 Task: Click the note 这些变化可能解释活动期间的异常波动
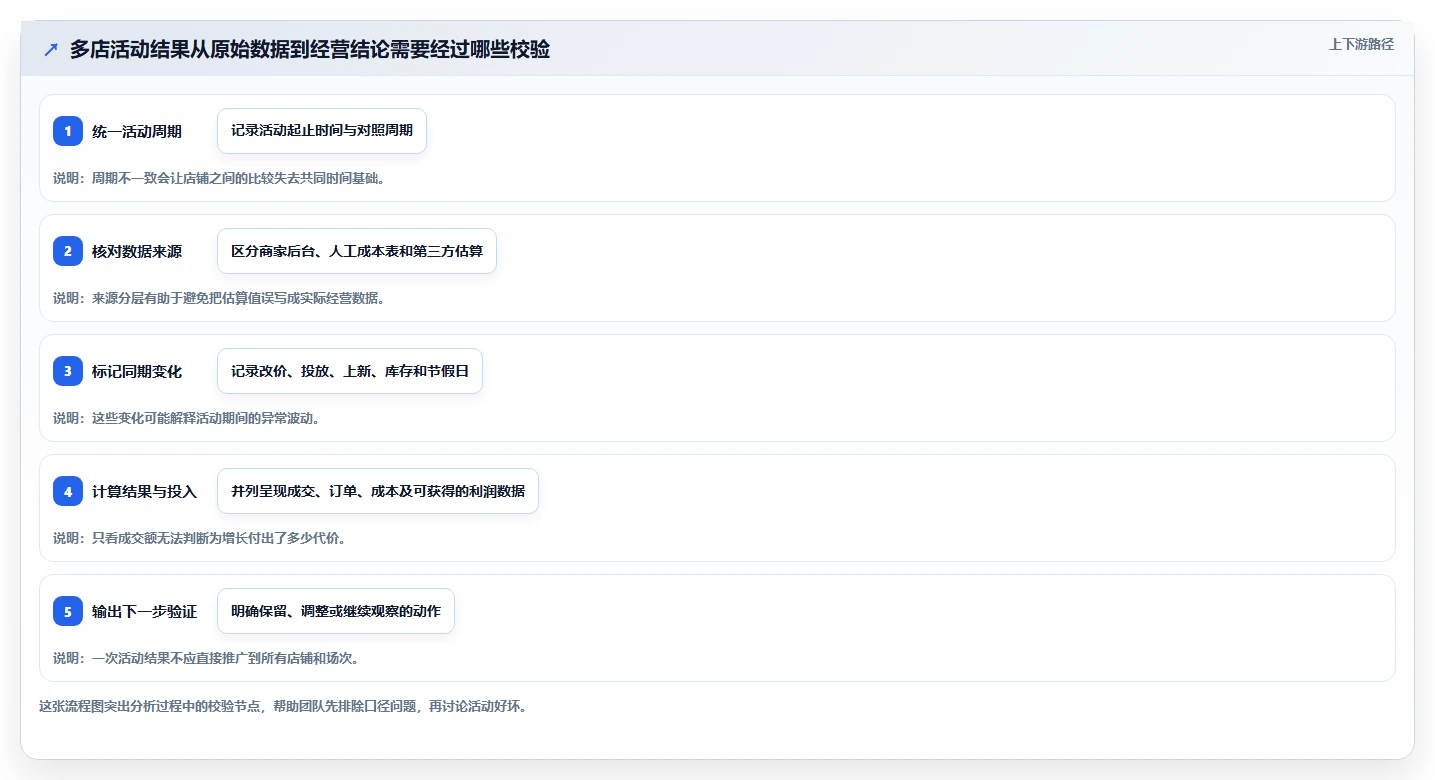[x=187, y=418]
